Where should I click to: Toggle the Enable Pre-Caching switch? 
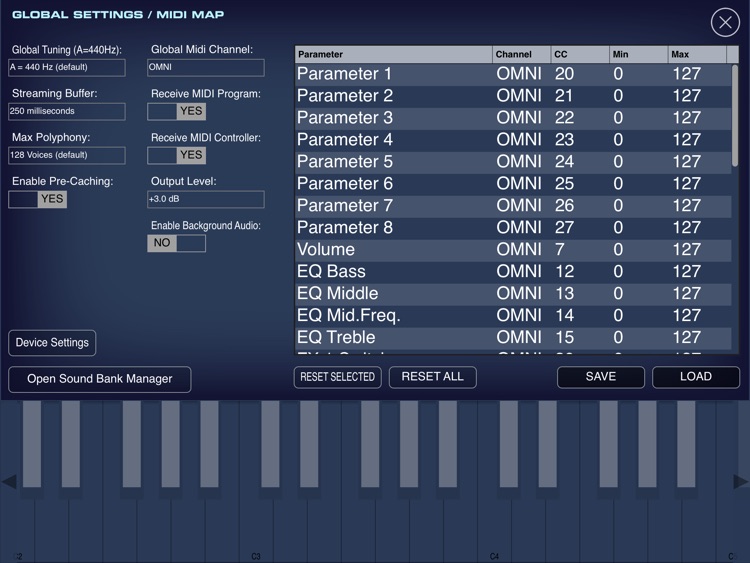click(38, 199)
